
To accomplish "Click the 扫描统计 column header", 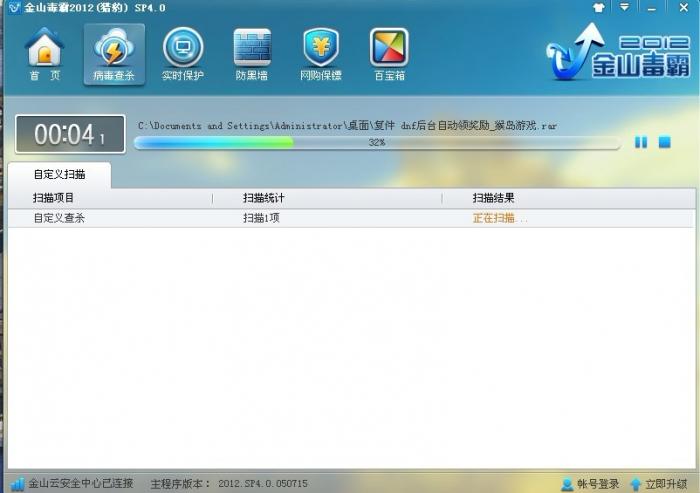I will (x=263, y=198).
